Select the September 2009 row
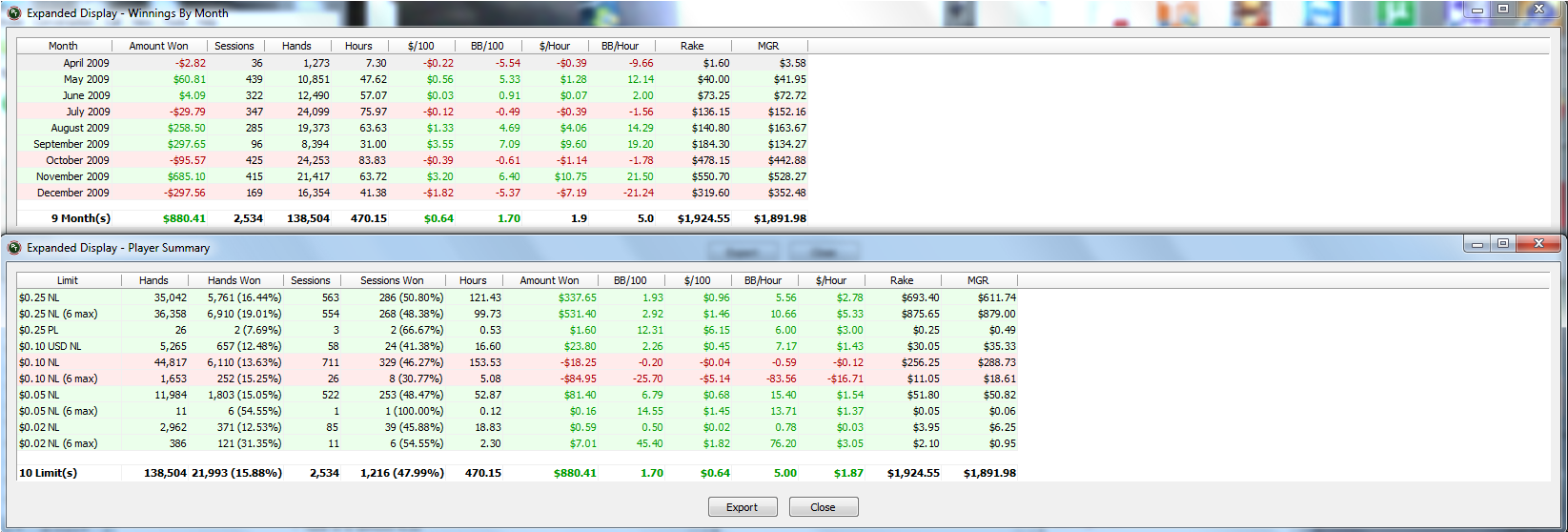 click(x=412, y=144)
